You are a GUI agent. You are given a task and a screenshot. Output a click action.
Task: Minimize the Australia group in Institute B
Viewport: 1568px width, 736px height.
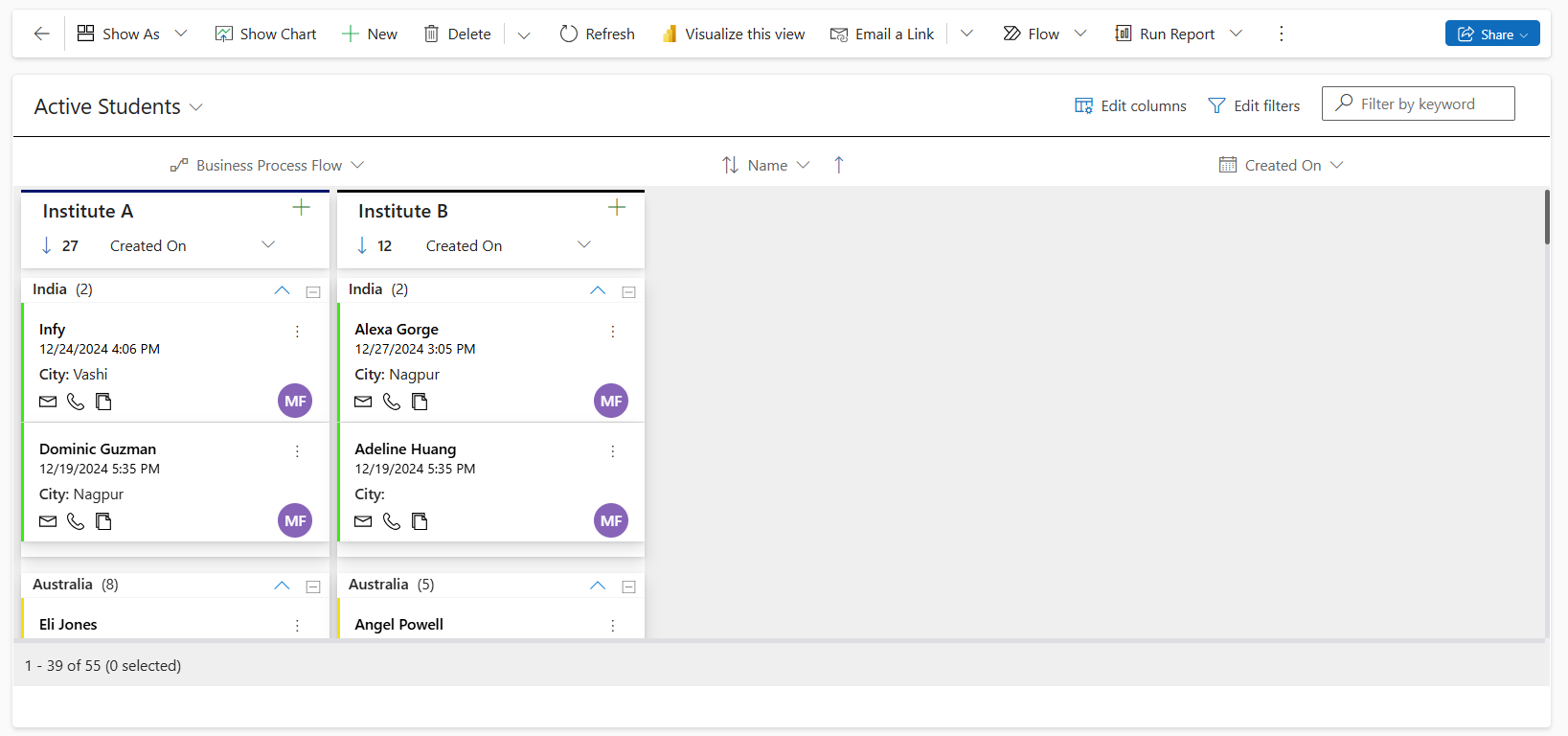pyautogui.click(x=629, y=586)
